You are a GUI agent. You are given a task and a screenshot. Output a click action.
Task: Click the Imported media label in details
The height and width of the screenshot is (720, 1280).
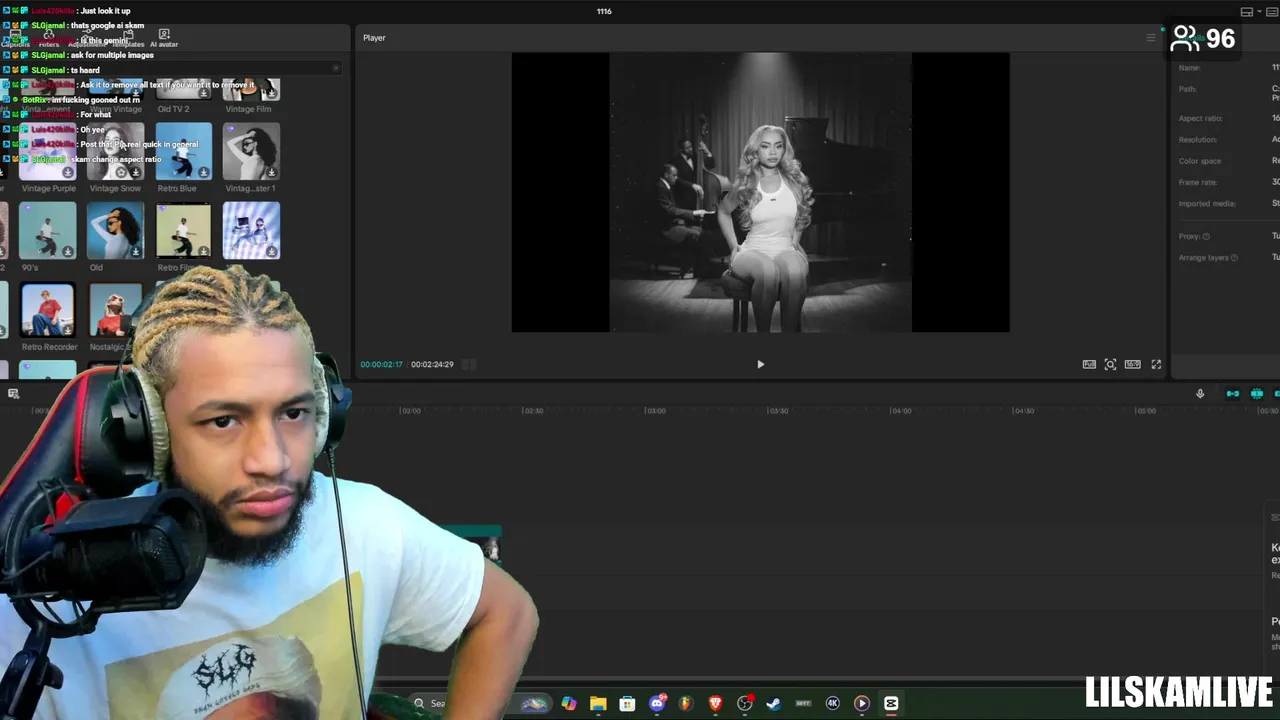pyautogui.click(x=1207, y=203)
